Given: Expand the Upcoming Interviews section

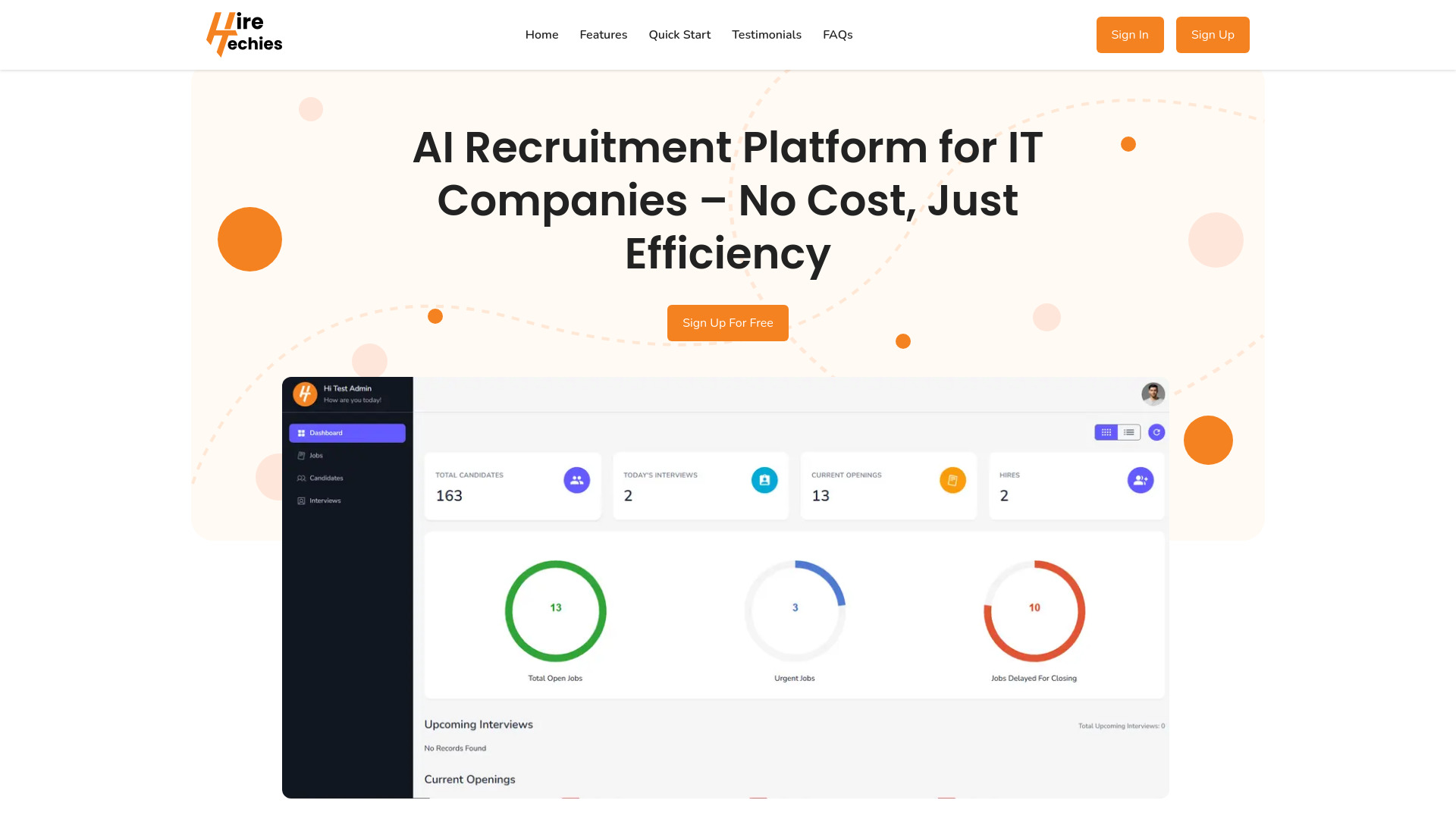Looking at the screenshot, I should tap(478, 724).
